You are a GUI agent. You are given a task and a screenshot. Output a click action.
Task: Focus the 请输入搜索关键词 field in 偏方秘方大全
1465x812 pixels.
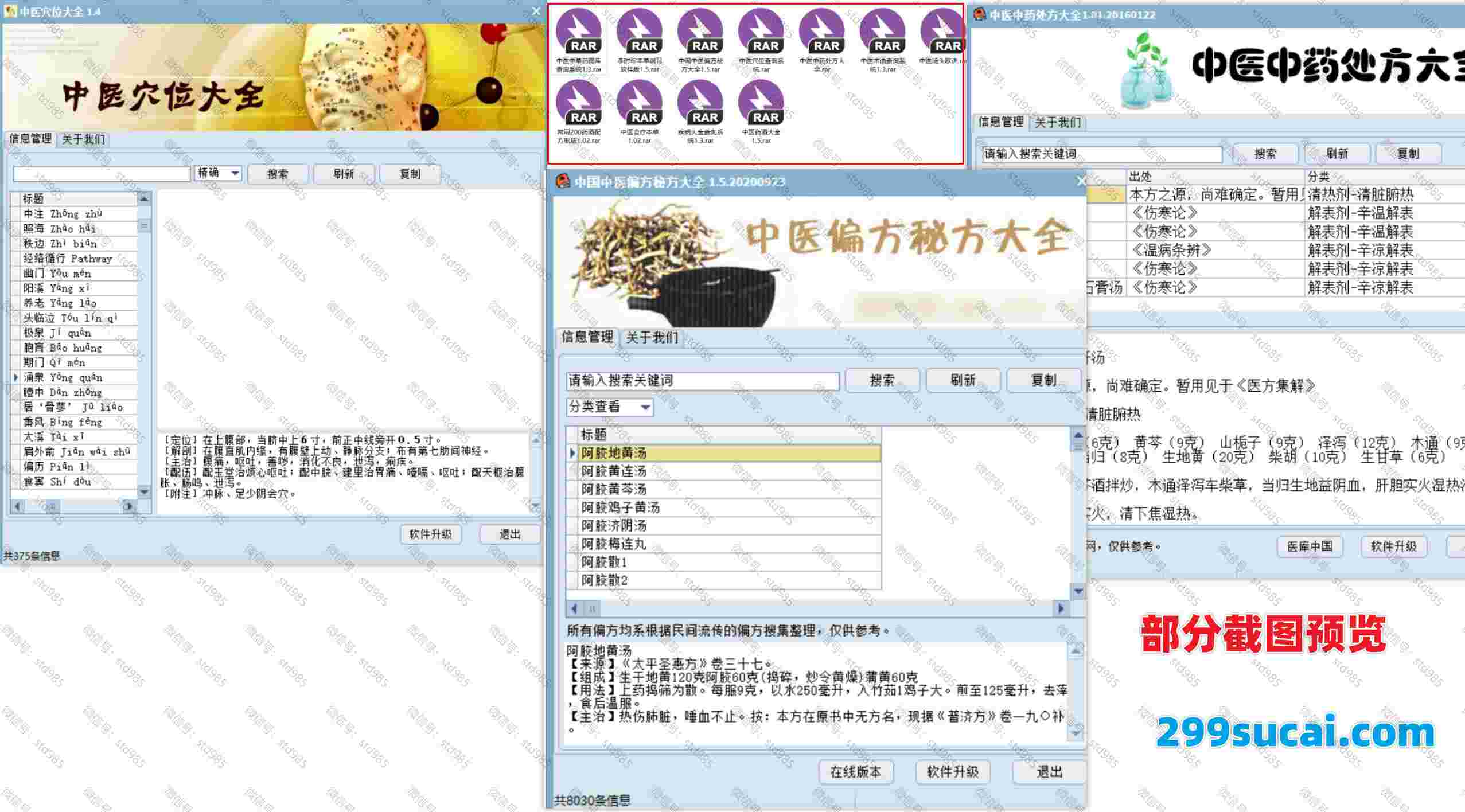(703, 381)
